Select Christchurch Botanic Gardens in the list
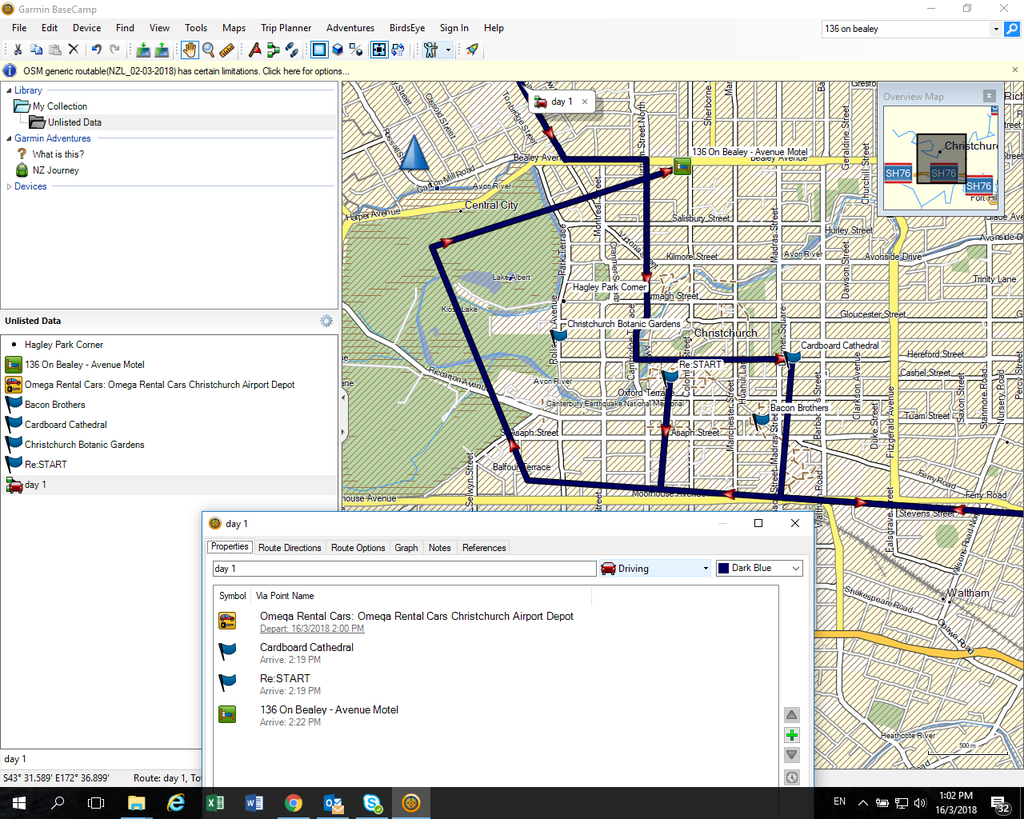 coord(84,445)
